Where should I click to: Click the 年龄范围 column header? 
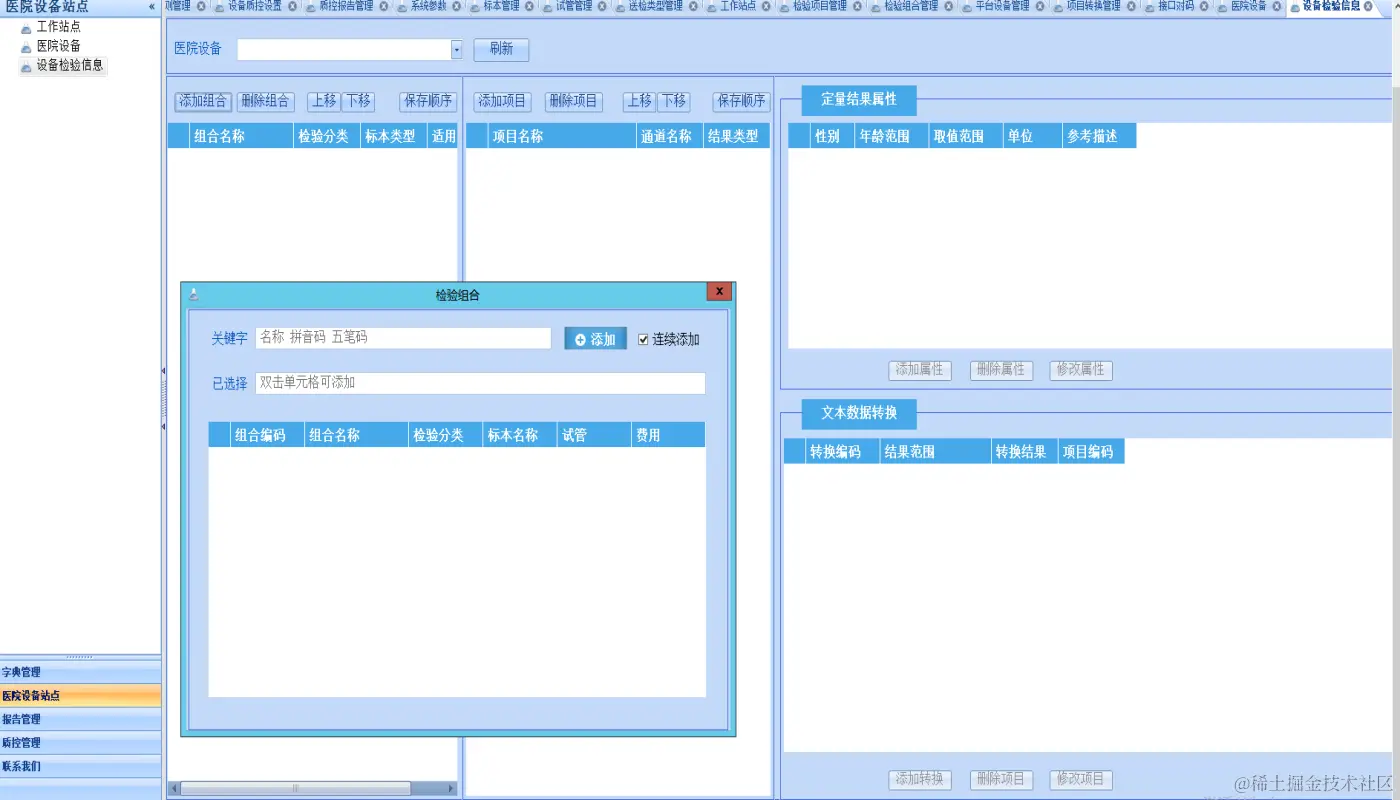point(891,136)
